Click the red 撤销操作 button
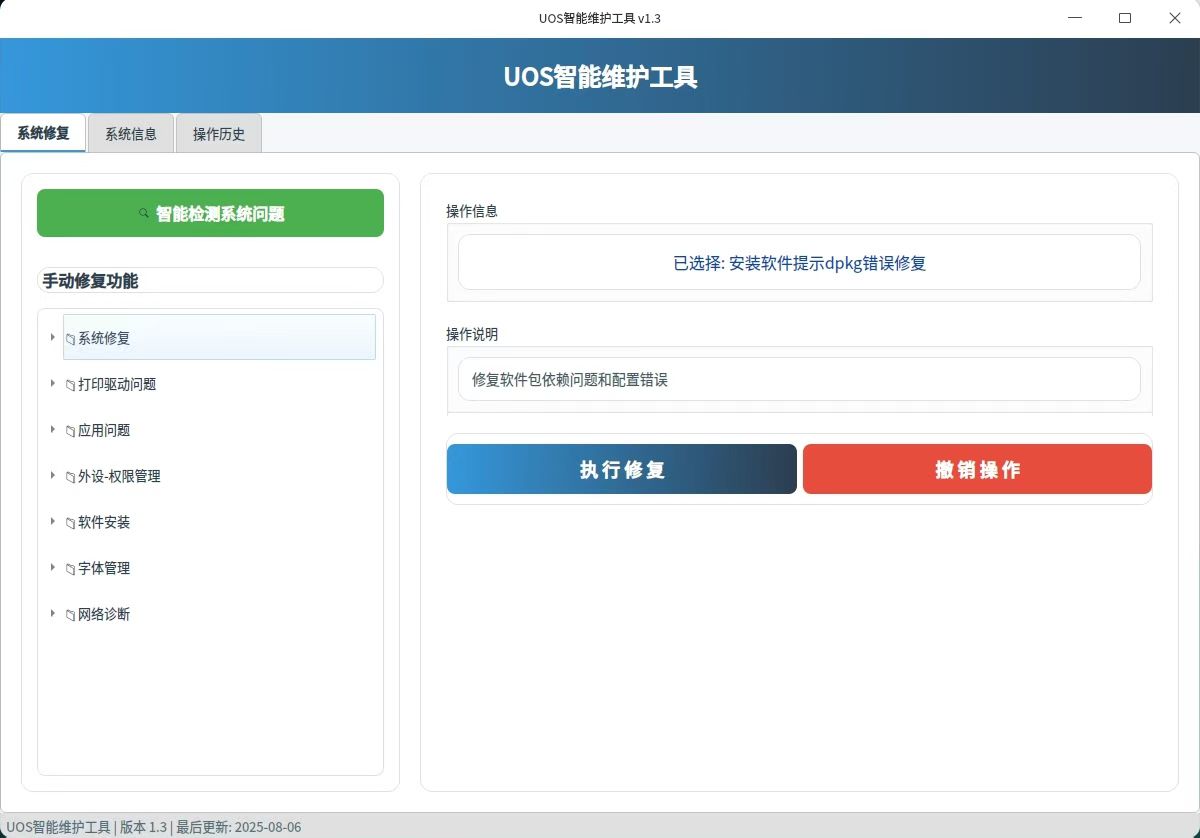The width and height of the screenshot is (1200, 838). tap(977, 469)
